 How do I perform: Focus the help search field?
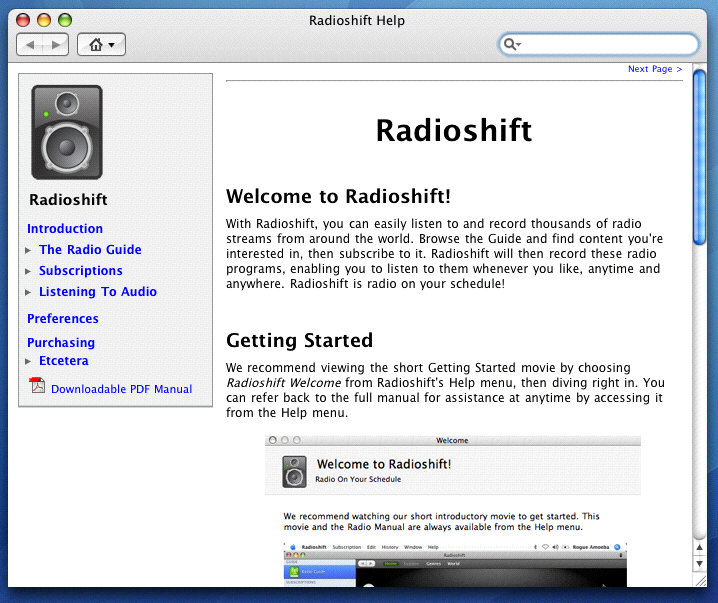pos(598,44)
